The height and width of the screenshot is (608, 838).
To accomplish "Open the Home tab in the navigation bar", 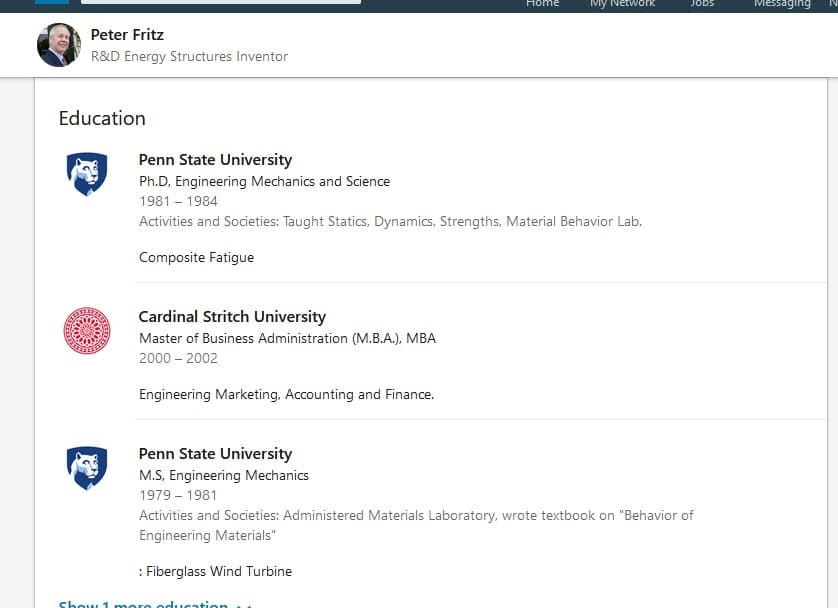I will (542, 4).
